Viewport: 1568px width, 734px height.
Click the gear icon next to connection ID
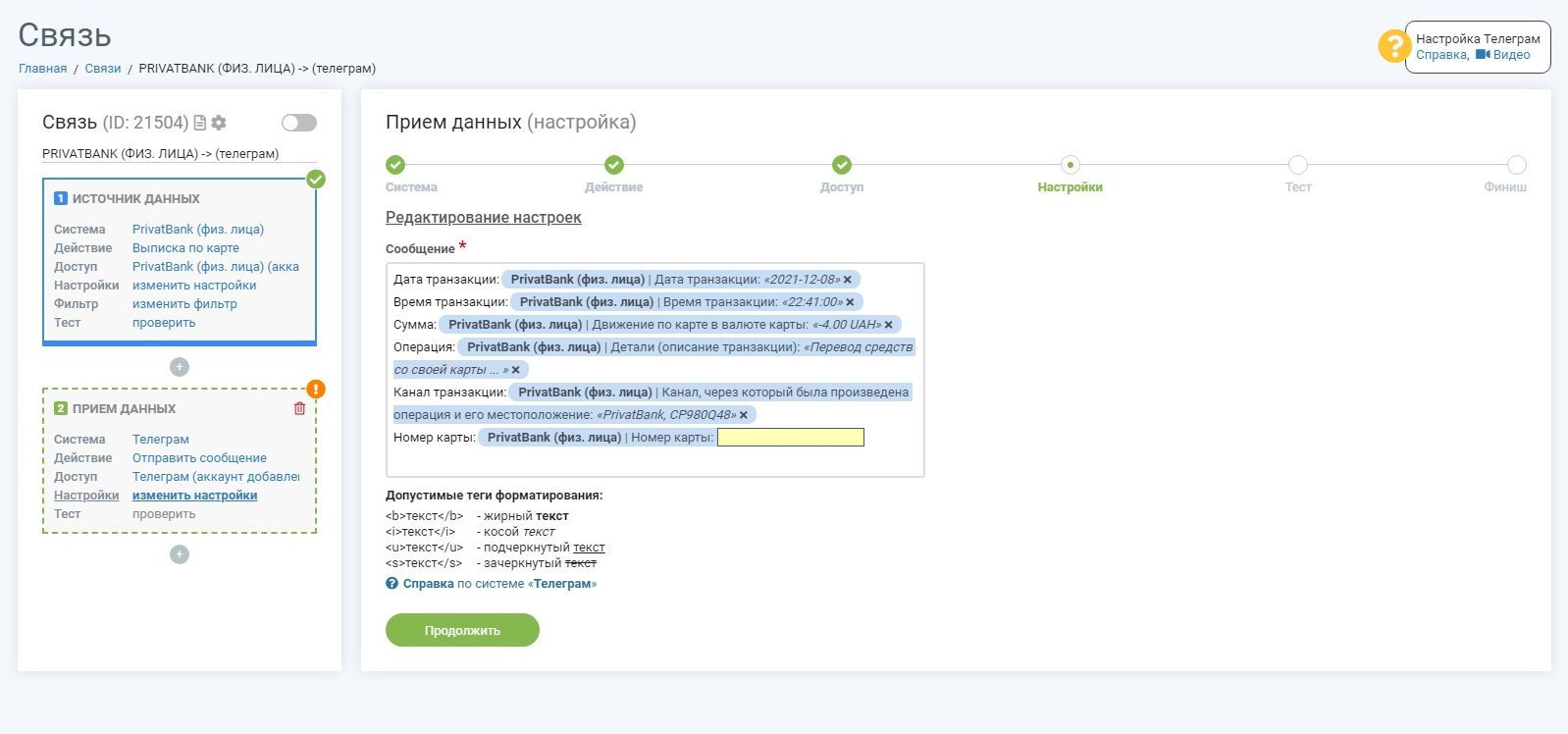point(219,123)
